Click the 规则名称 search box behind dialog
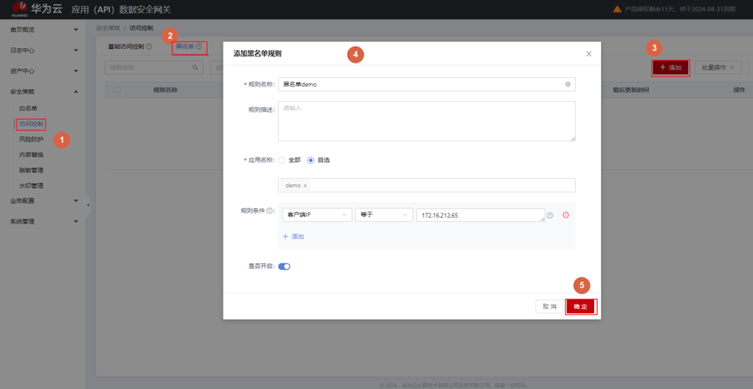The width and height of the screenshot is (753, 389). click(154, 68)
